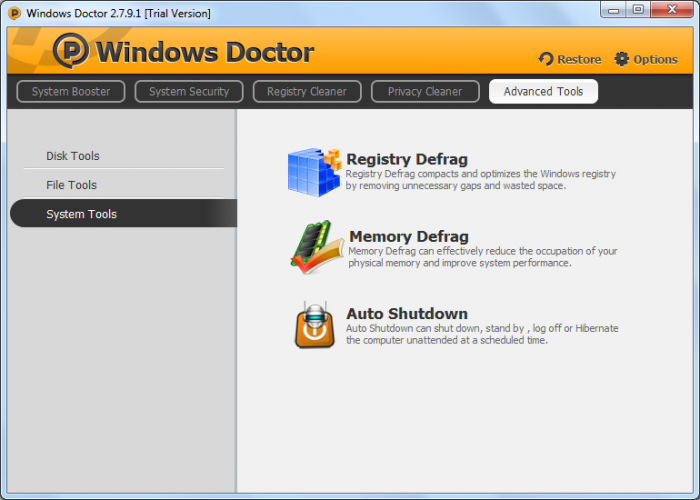Screen dimensions: 700x500
Task: Close the Windows Doctor window
Action: pos(672,9)
